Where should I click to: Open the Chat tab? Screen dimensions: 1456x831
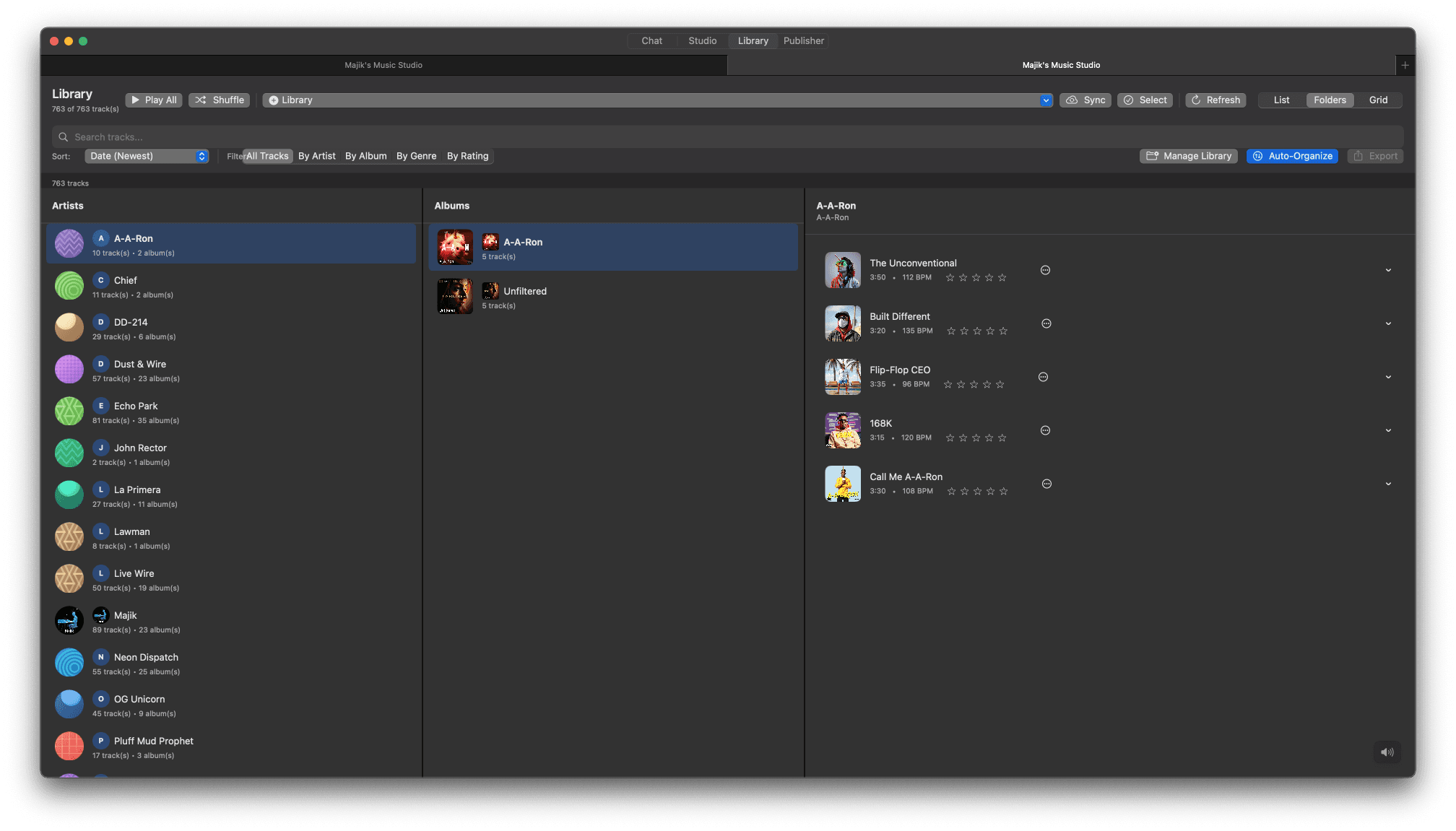pos(652,41)
